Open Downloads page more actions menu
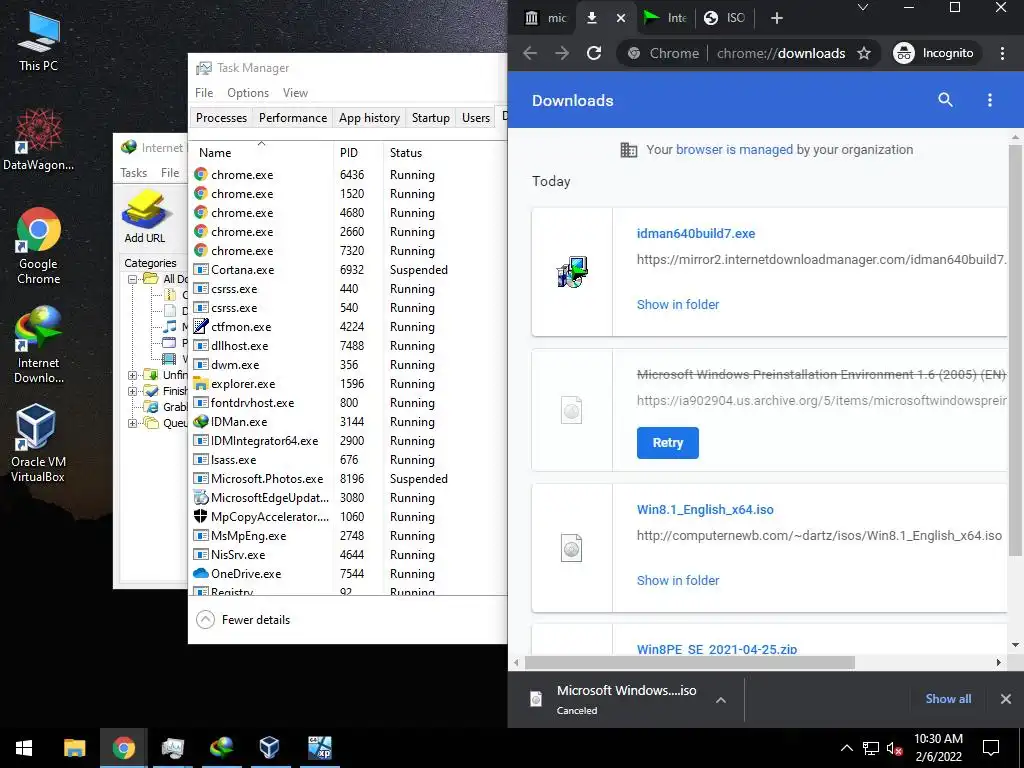 click(990, 100)
